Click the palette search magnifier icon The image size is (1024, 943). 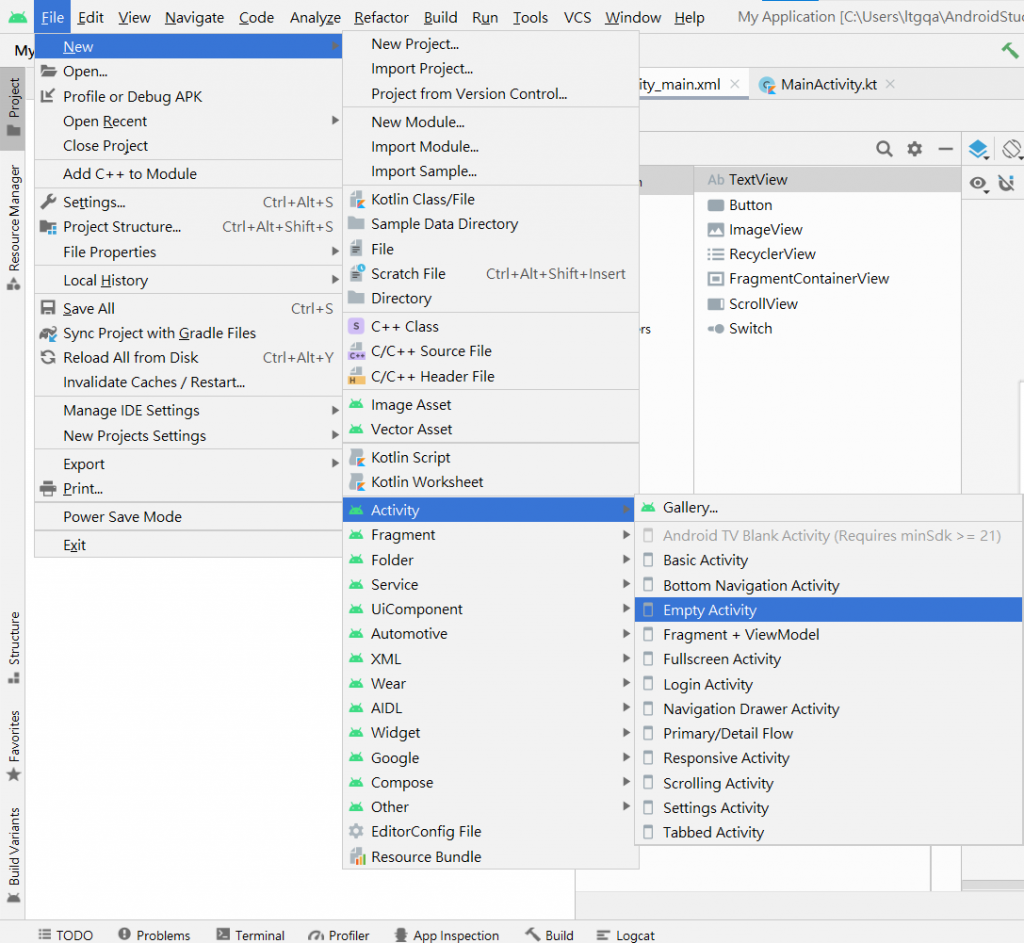(x=884, y=149)
